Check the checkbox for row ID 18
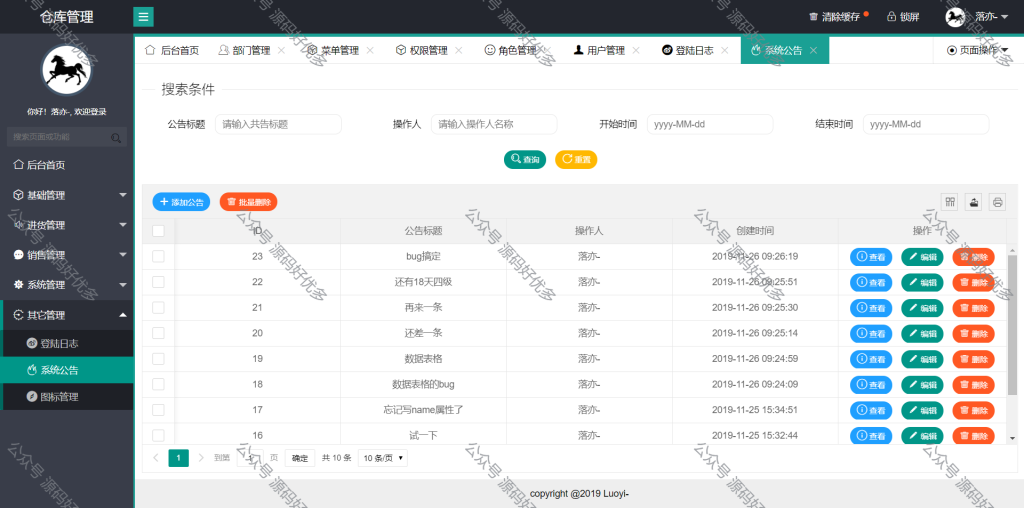This screenshot has width=1024, height=508. pos(158,385)
